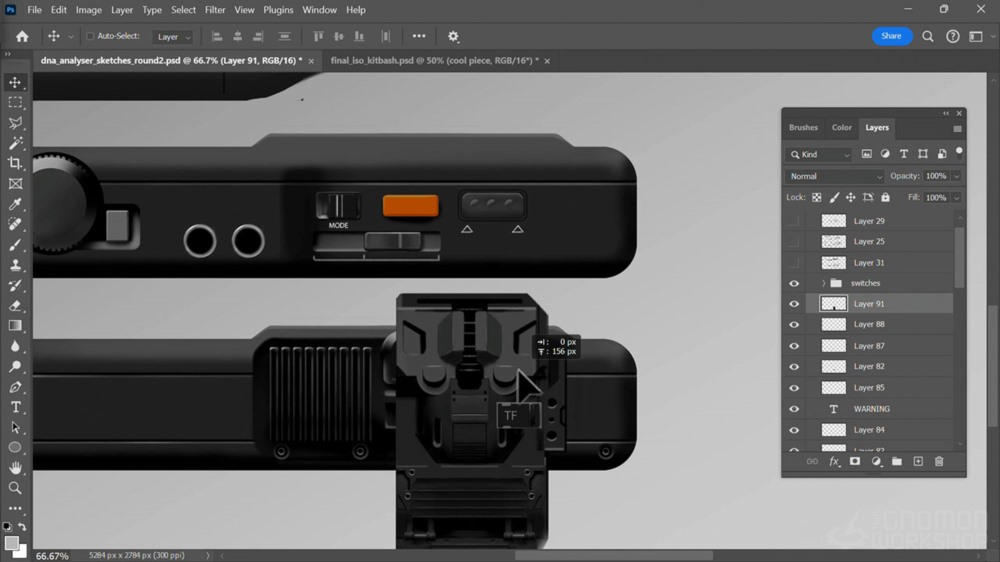1000x562 pixels.
Task: Select the Eraser tool
Action: pyautogui.click(x=15, y=306)
